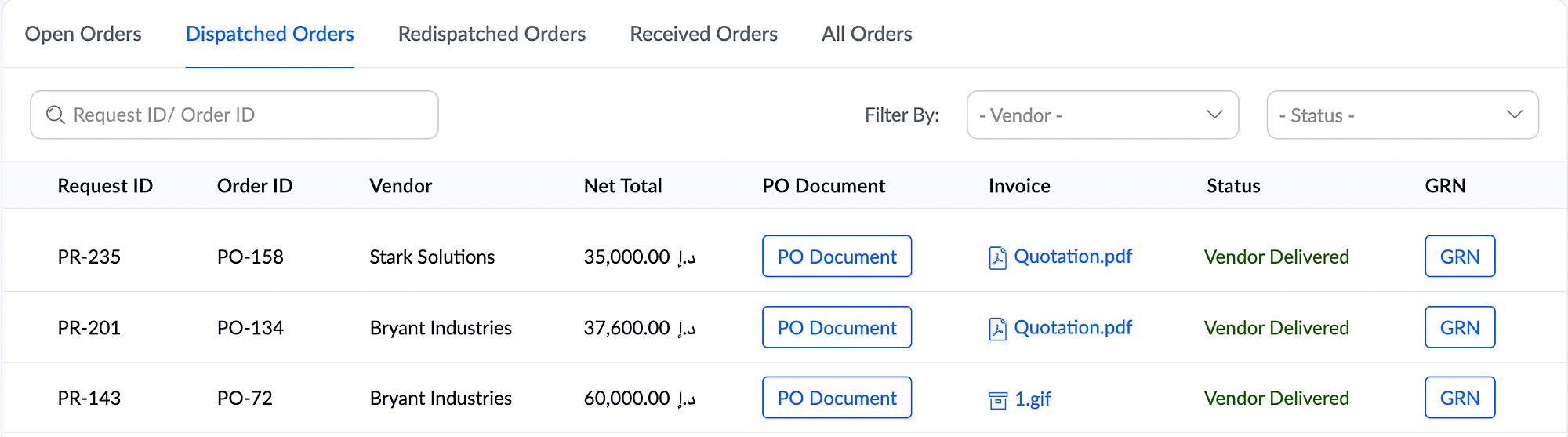Switch to Redispatched Orders tab
1568x437 pixels.
click(x=492, y=34)
